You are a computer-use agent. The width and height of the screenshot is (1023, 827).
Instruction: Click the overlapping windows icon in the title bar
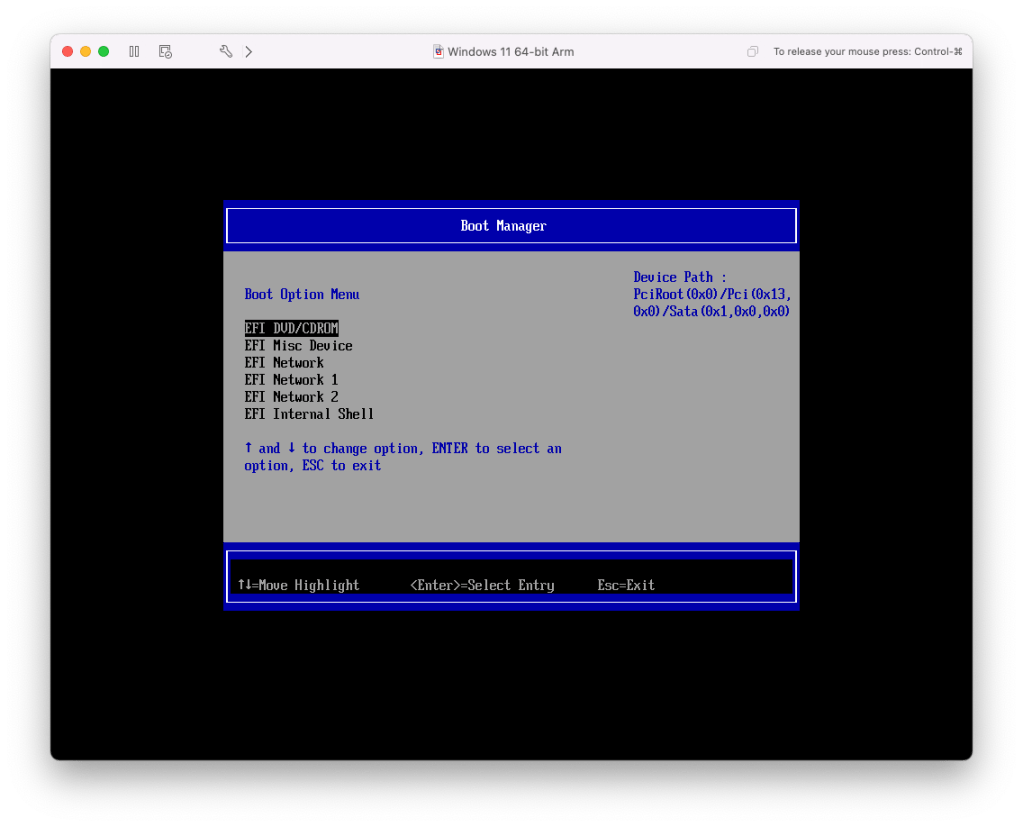click(752, 52)
